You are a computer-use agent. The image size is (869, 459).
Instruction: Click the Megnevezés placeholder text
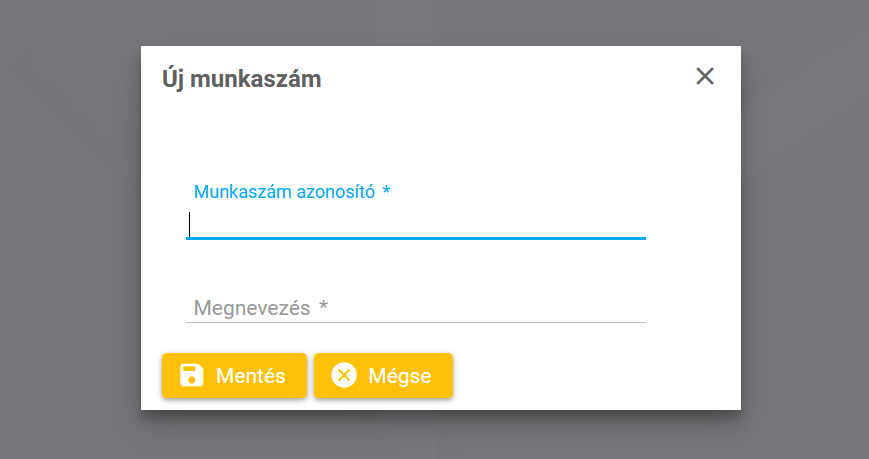pyautogui.click(x=252, y=308)
